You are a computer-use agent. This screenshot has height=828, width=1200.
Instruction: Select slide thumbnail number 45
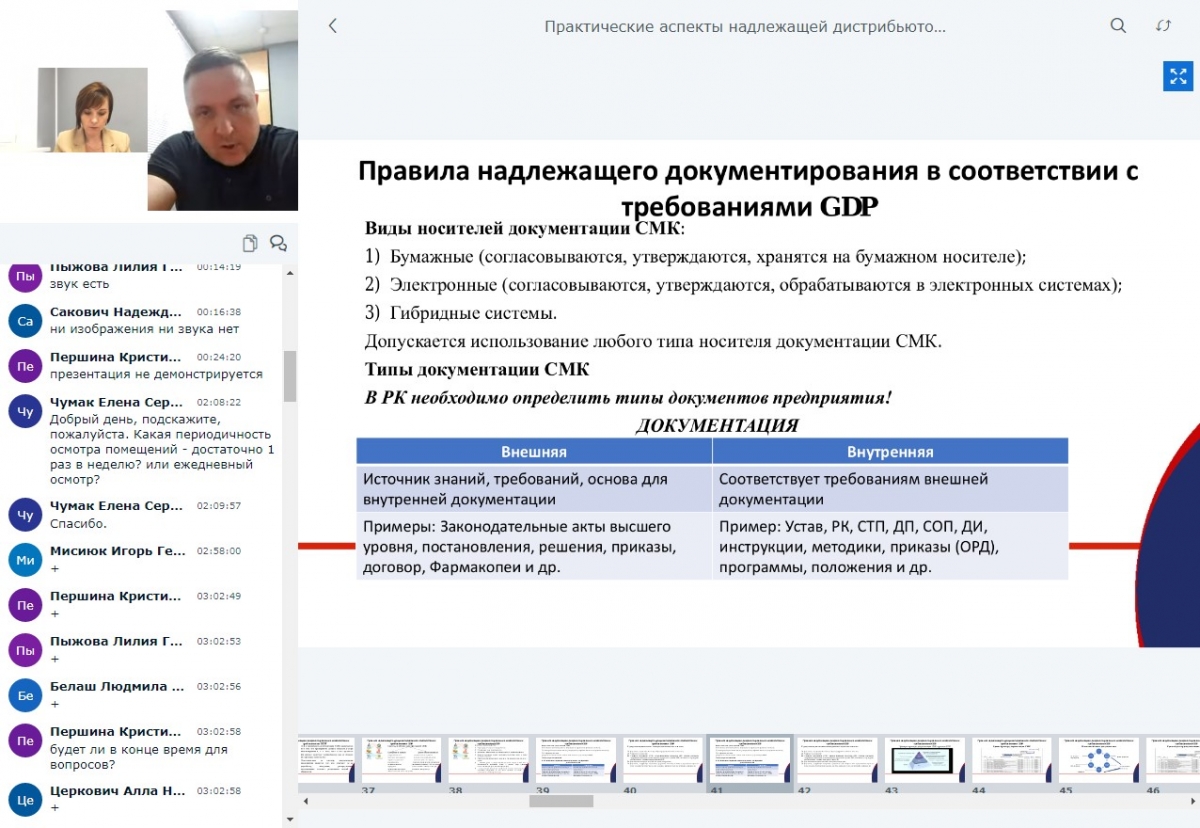[1099, 761]
